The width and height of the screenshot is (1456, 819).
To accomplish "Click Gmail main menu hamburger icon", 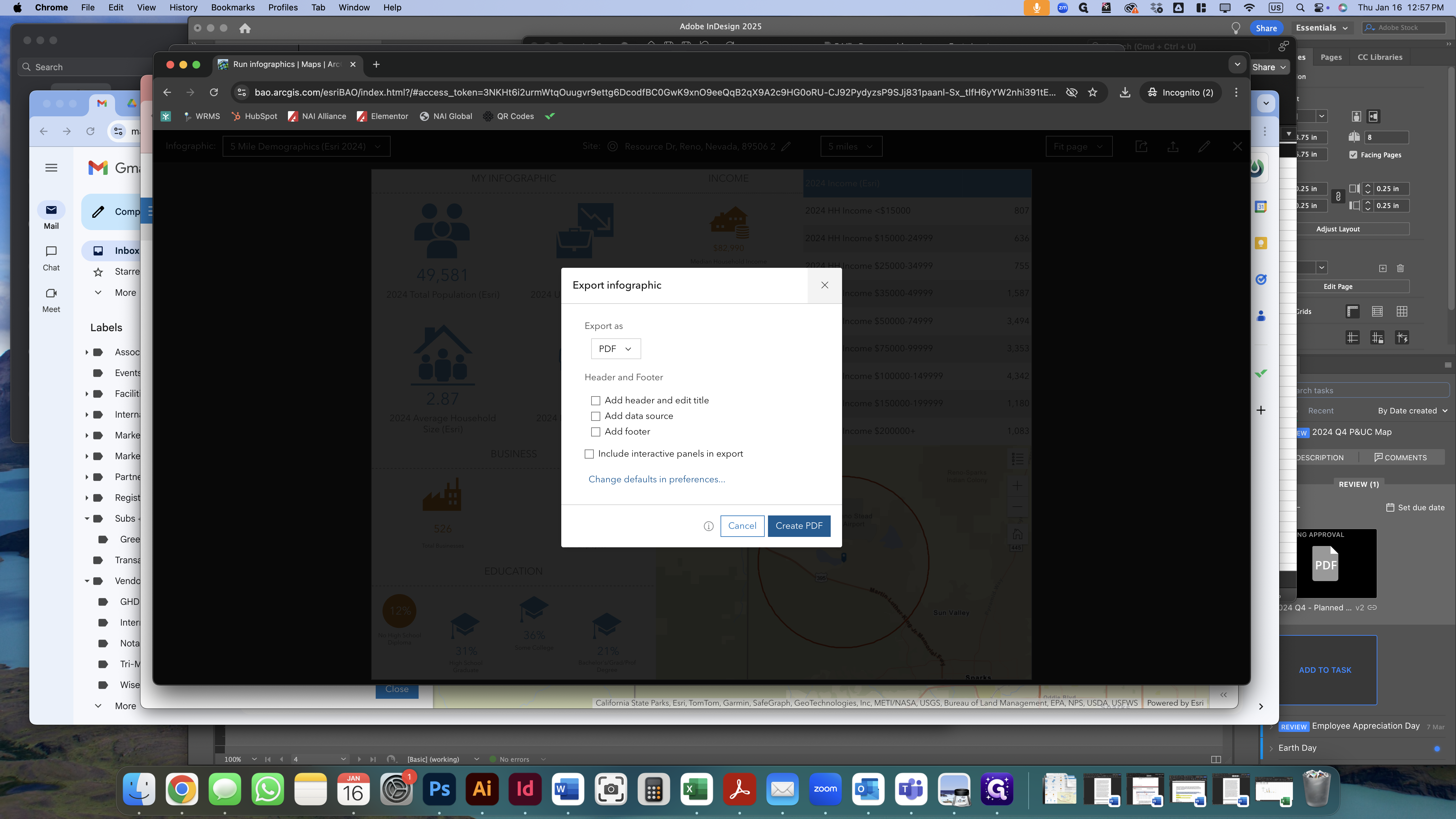I will tap(51, 168).
